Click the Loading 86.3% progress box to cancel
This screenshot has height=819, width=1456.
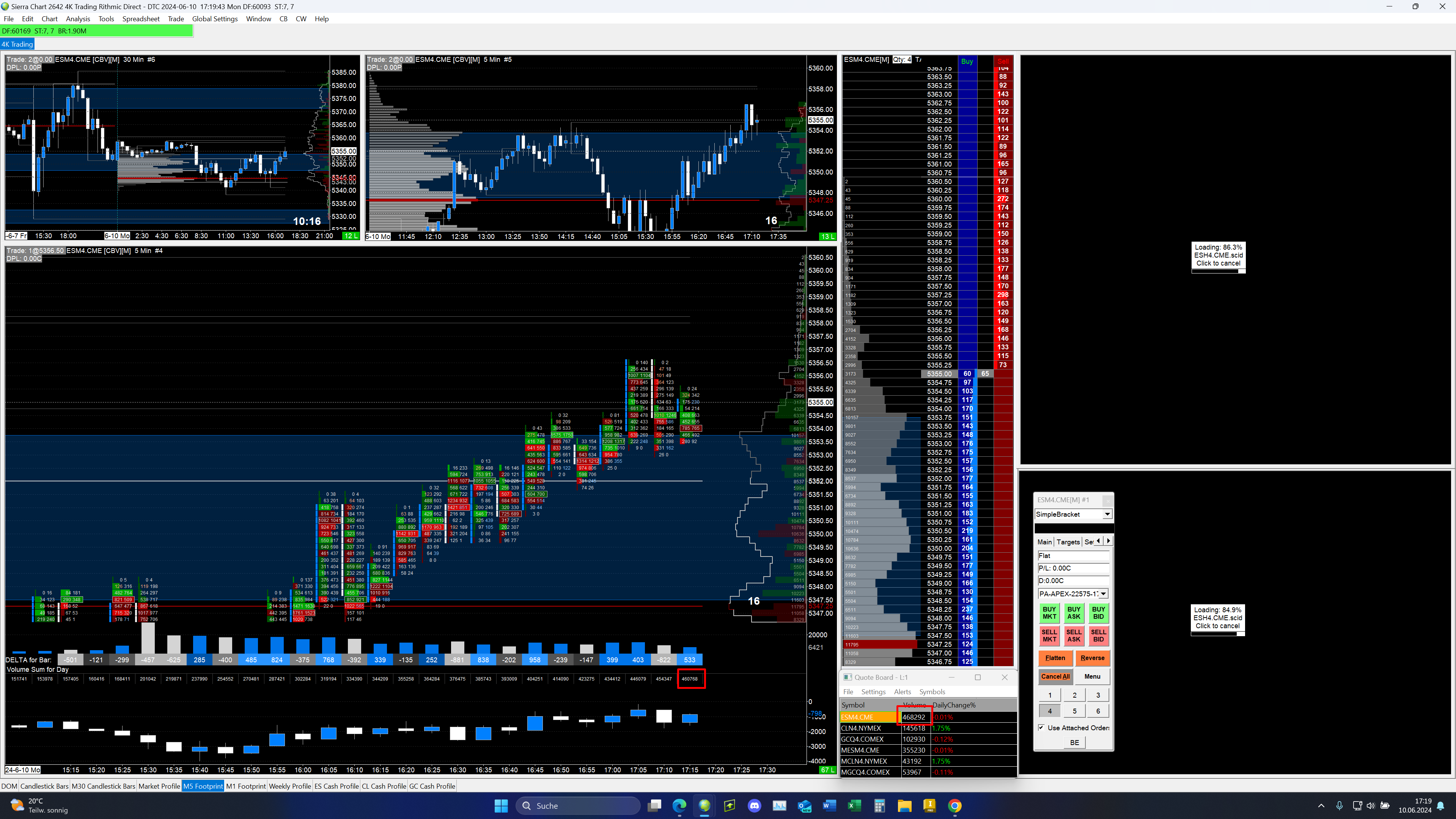tap(1218, 255)
